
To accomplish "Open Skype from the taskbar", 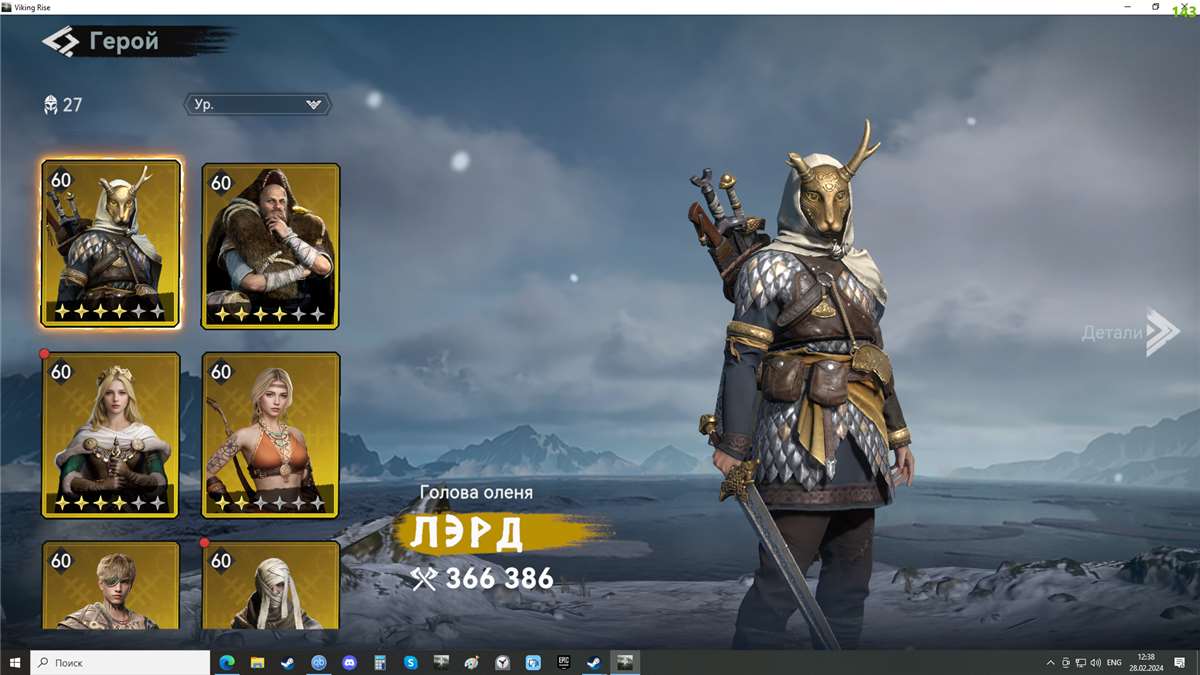I will (411, 662).
